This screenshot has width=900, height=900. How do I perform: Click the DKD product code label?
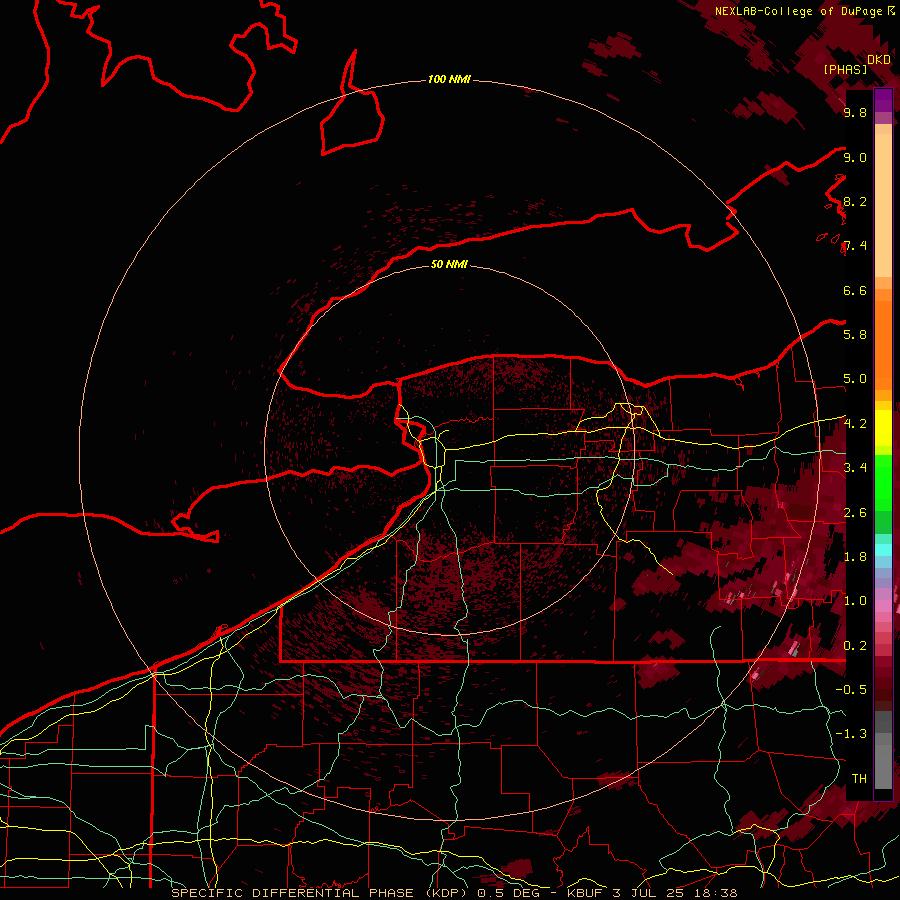879,60
